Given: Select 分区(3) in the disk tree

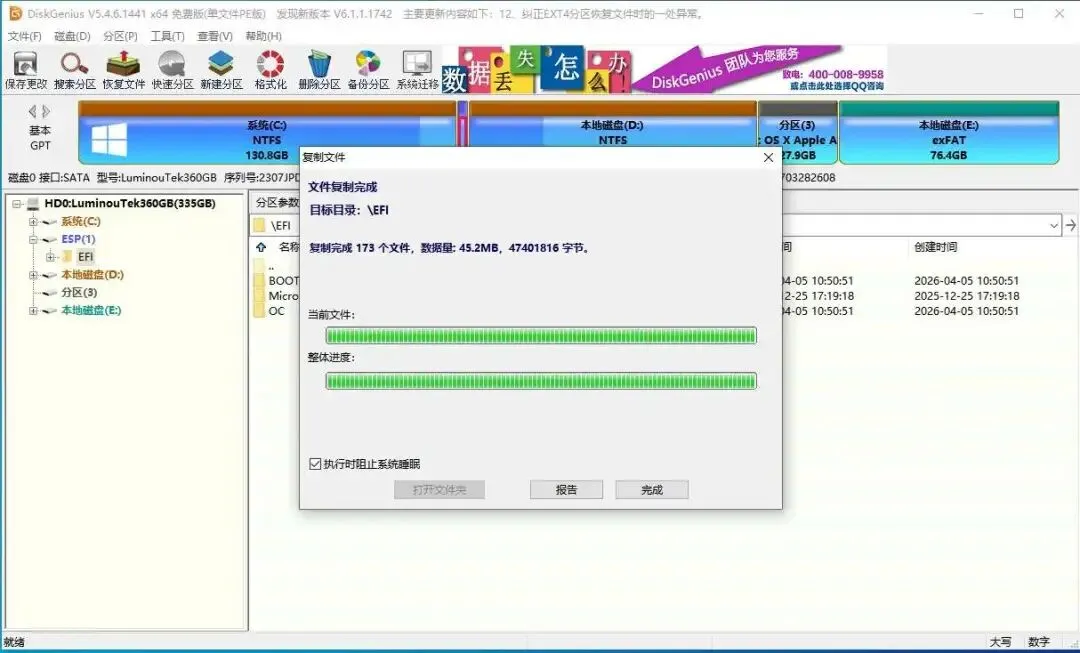Looking at the screenshot, I should [80, 293].
